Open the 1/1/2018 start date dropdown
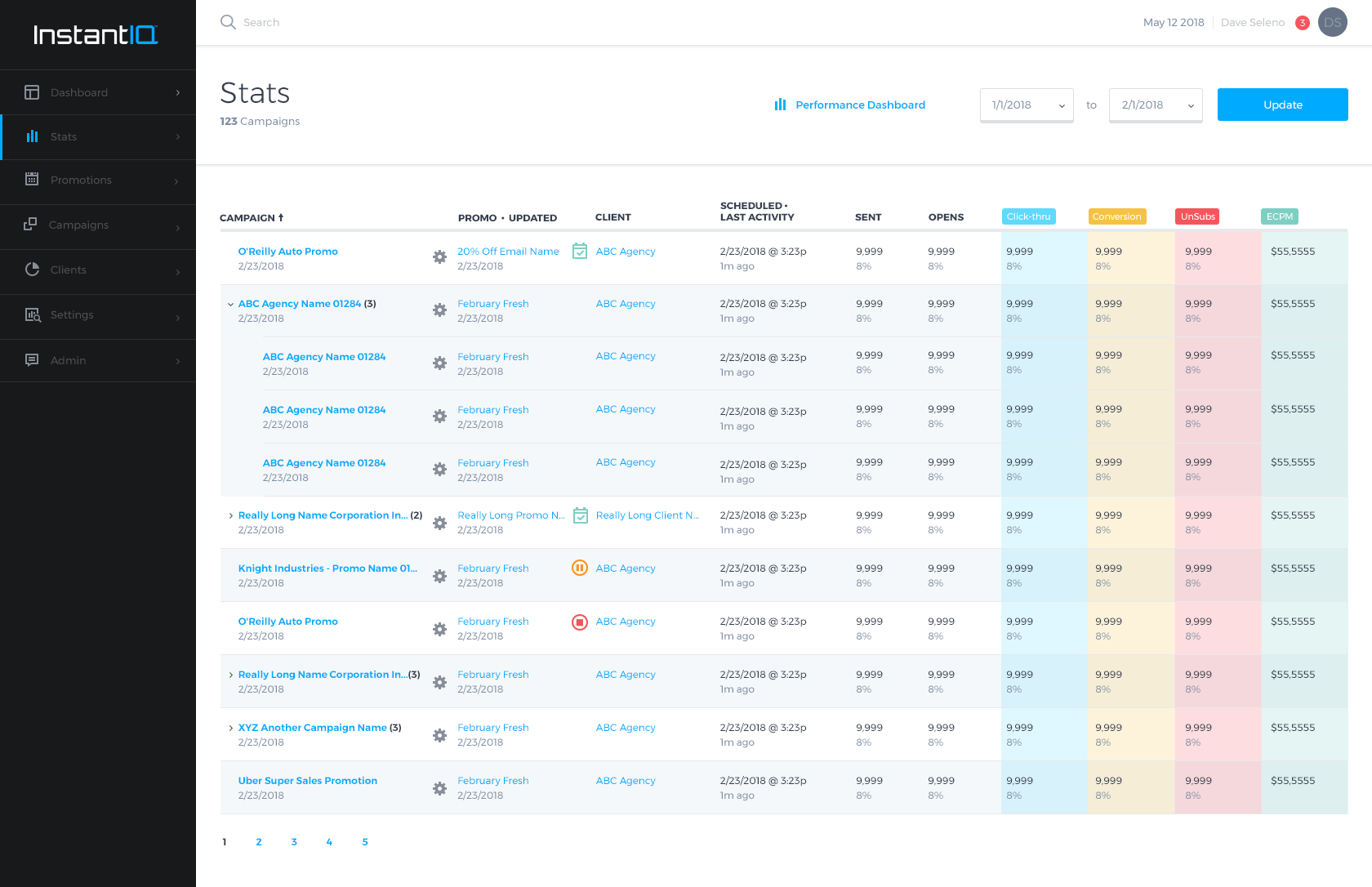 pos(1026,105)
